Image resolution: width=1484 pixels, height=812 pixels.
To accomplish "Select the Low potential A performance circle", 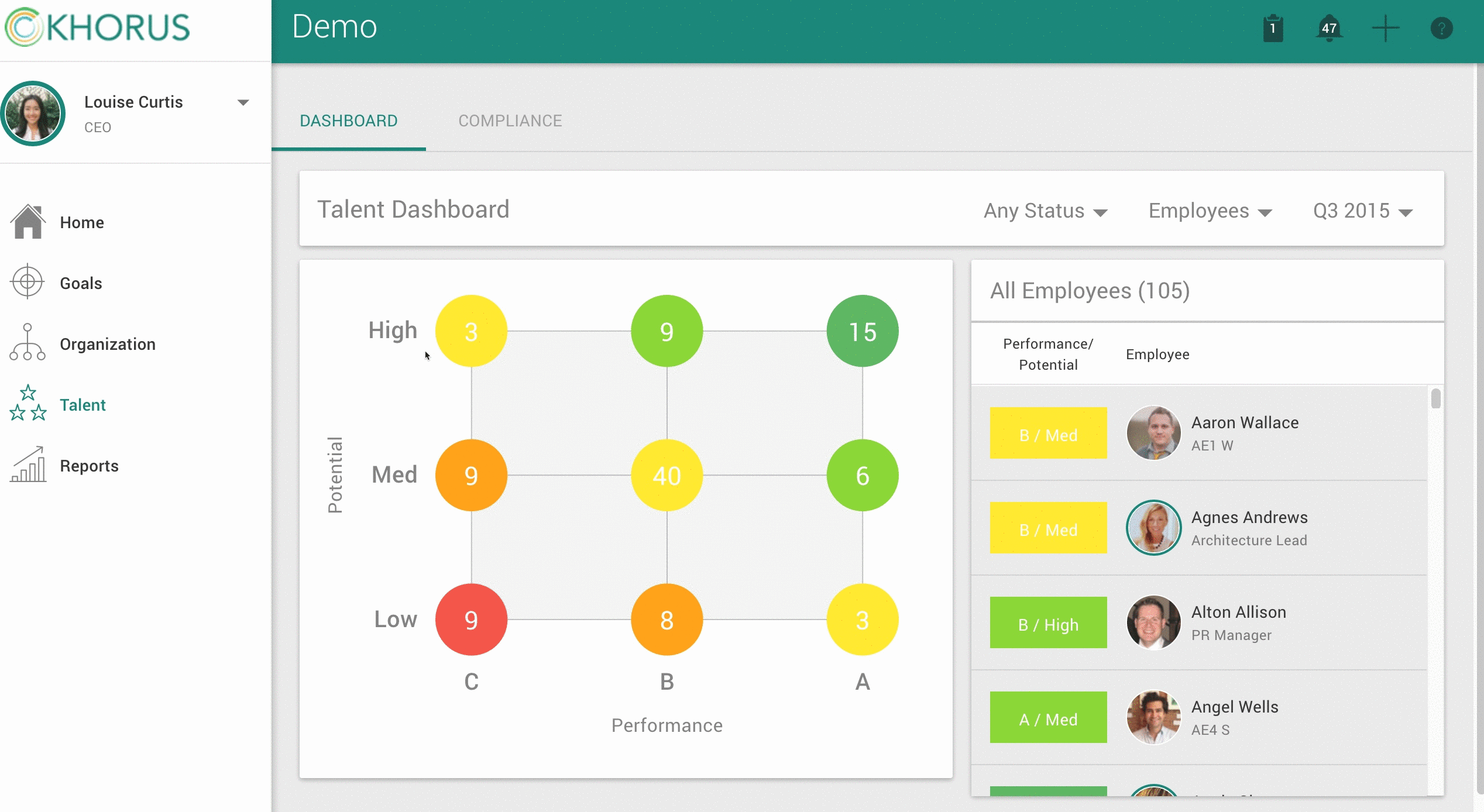I will tap(862, 620).
